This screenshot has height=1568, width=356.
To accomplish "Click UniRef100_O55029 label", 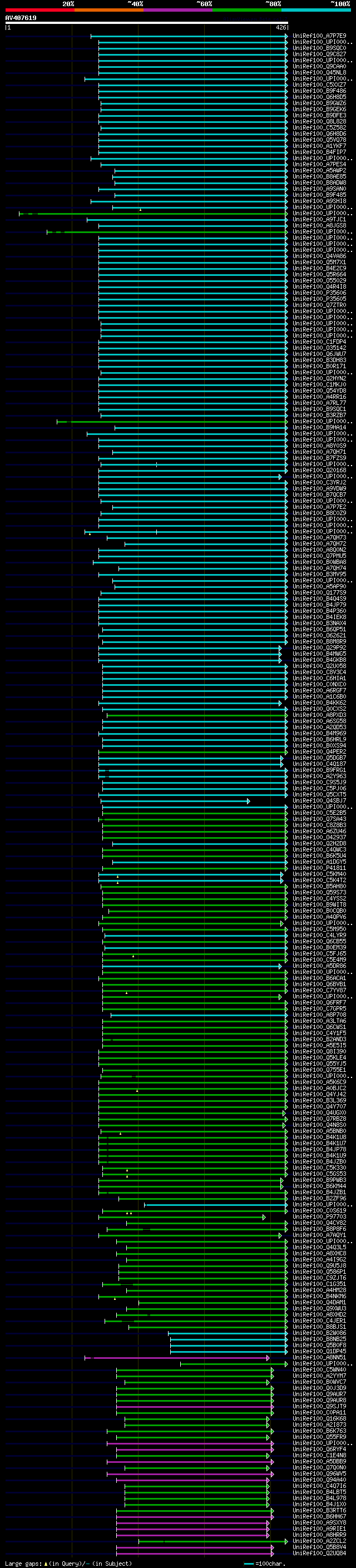I will tap(319, 280).
